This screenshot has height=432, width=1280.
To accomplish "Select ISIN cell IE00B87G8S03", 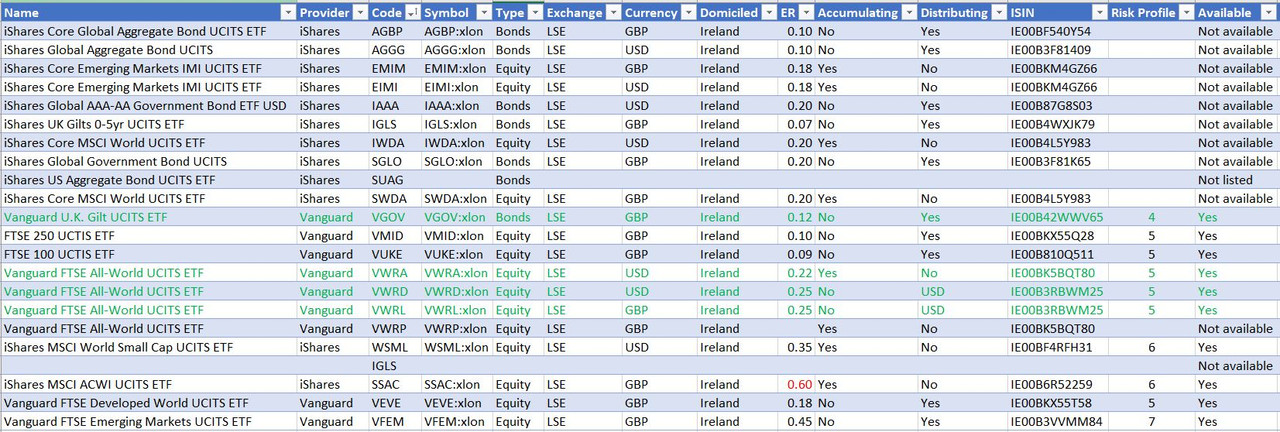I will tap(1058, 106).
